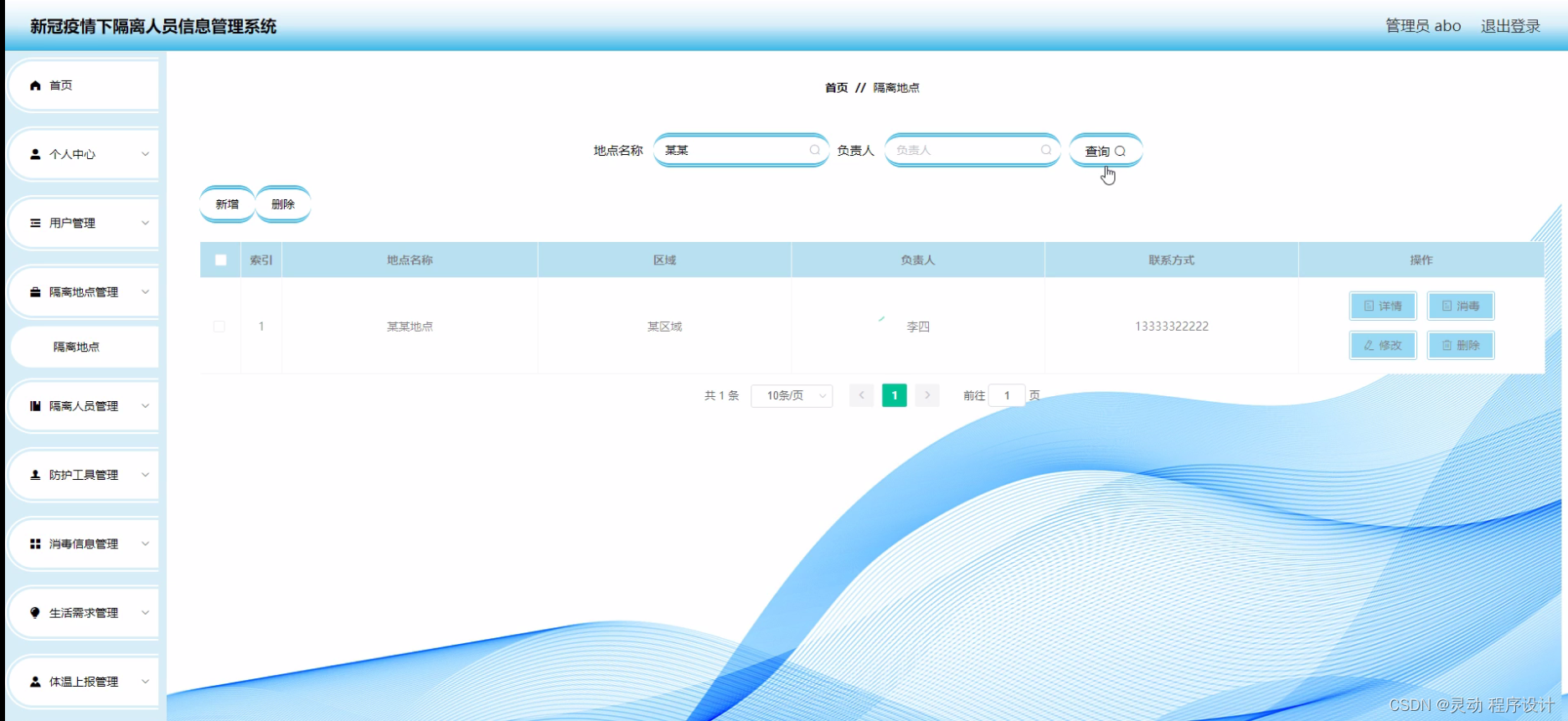1568x721 pixels.
Task: Click the home icon beside 首页
Action: 35,85
